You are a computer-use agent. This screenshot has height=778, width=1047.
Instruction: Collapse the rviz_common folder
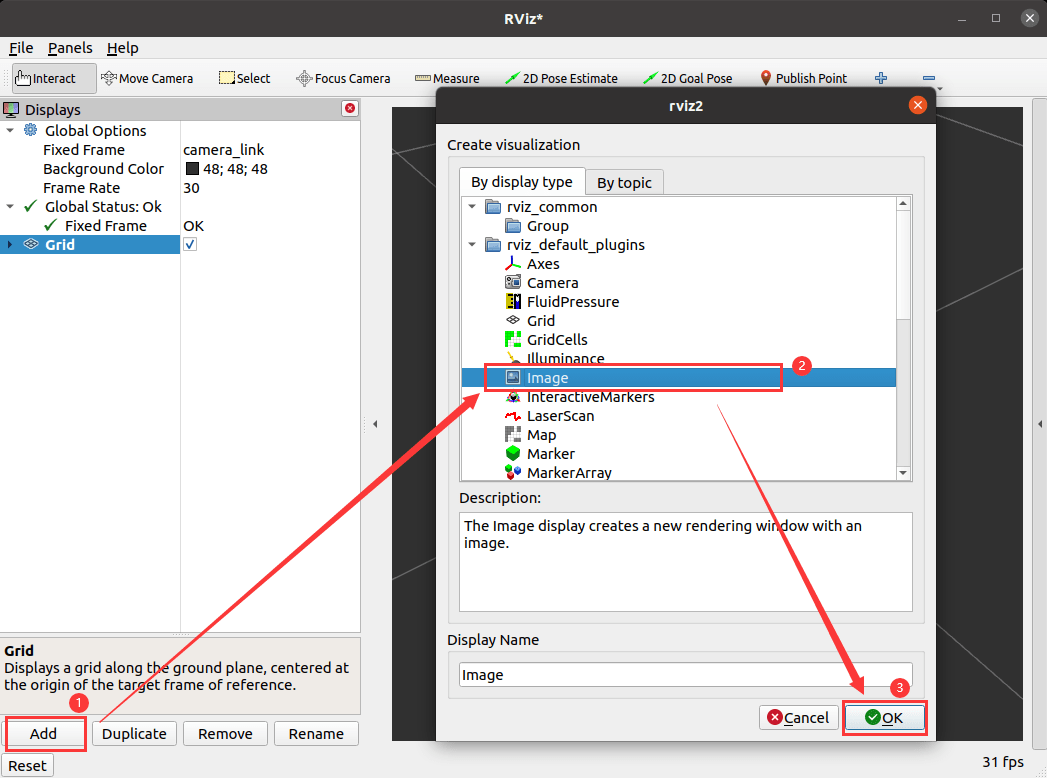(472, 207)
